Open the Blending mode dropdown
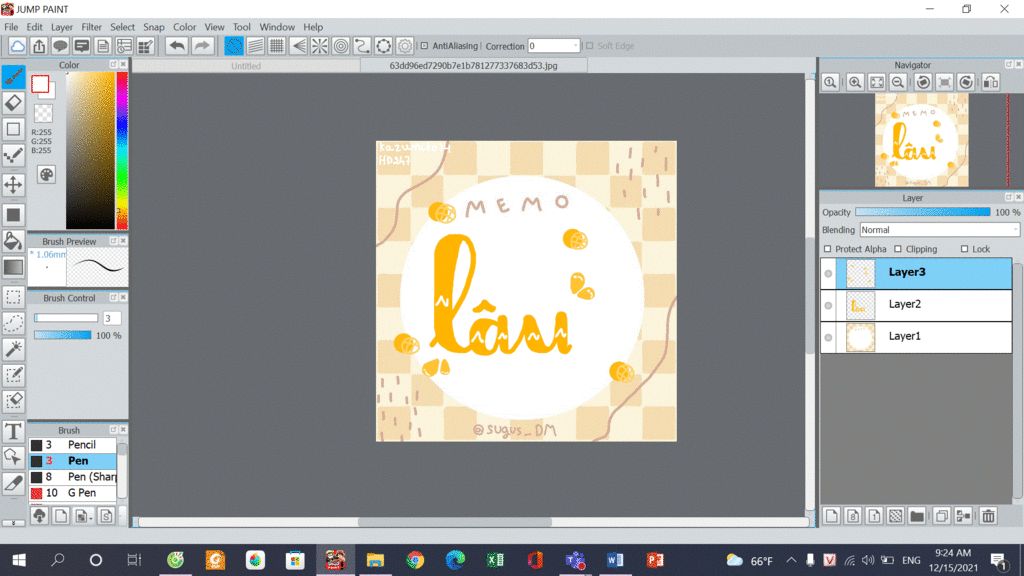 pos(939,230)
